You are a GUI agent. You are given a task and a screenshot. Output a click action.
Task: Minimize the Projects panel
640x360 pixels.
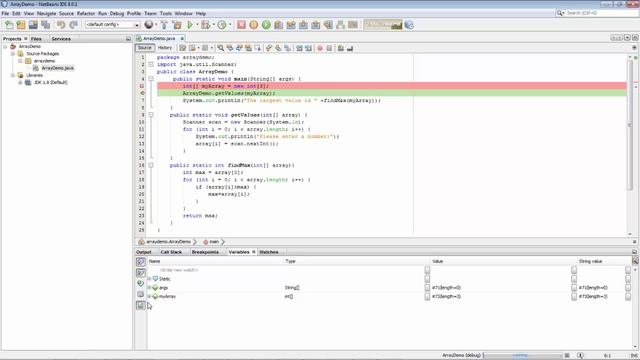128,39
